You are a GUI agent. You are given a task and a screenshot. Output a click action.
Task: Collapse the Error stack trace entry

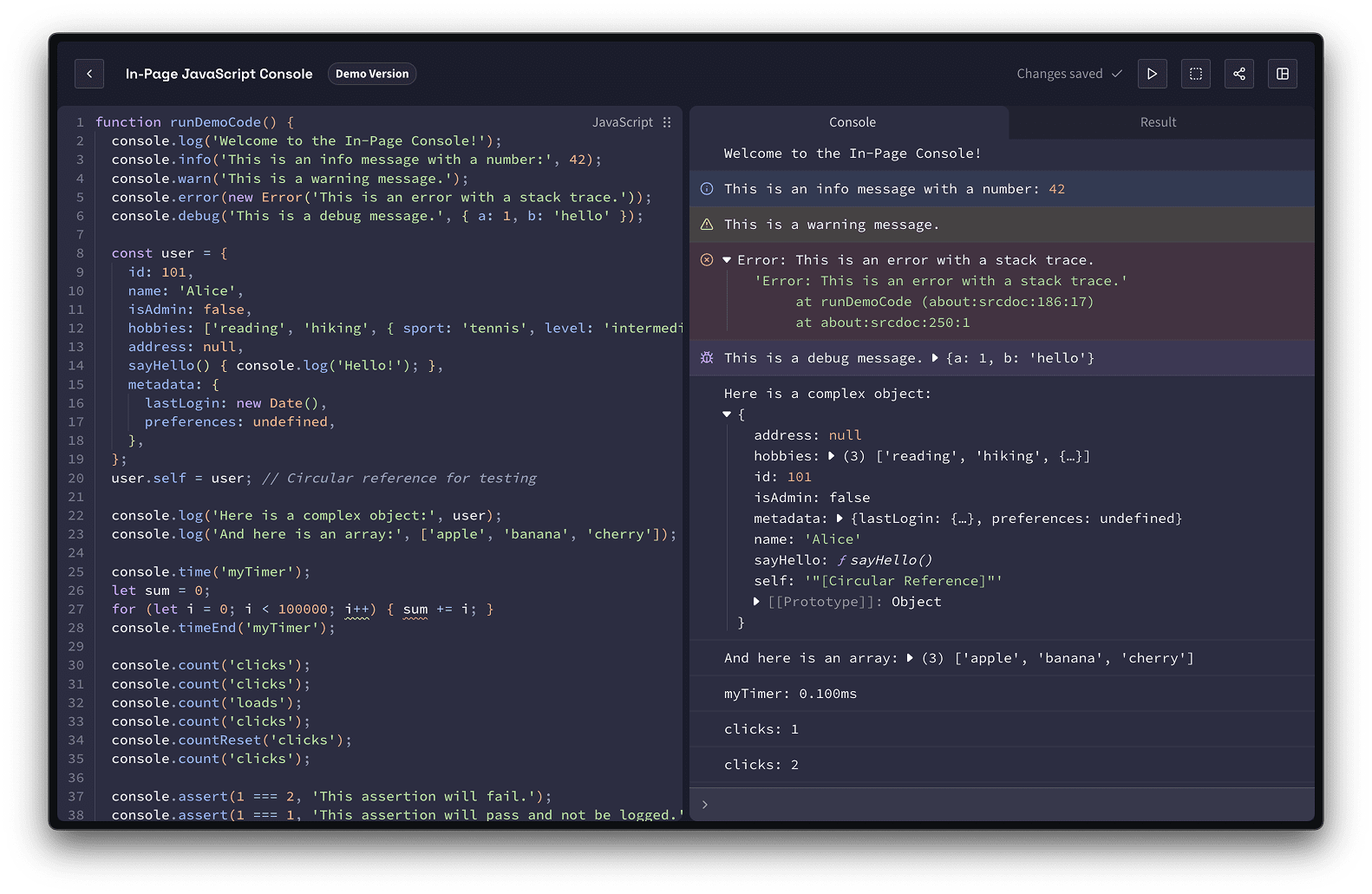[727, 260]
